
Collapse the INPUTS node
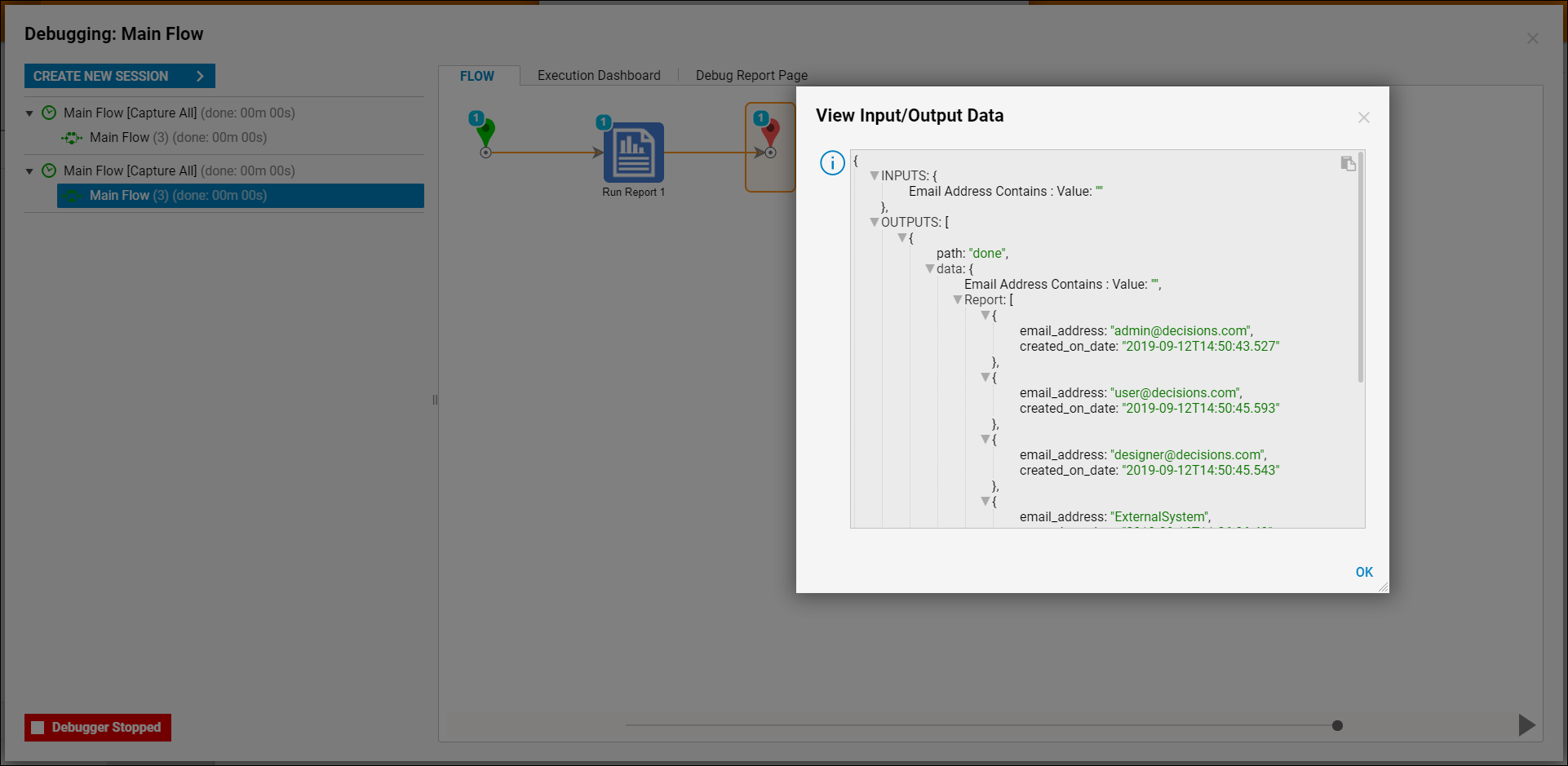pyautogui.click(x=875, y=175)
